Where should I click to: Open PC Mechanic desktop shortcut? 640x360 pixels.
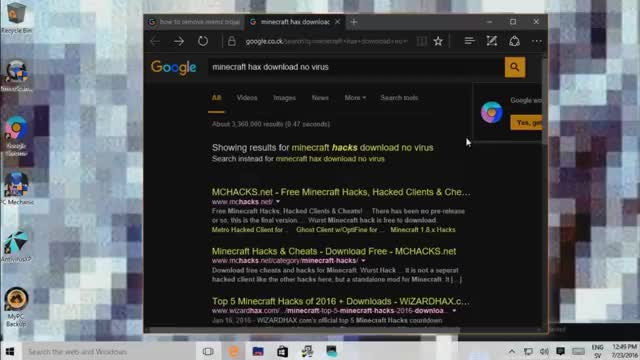[17, 188]
